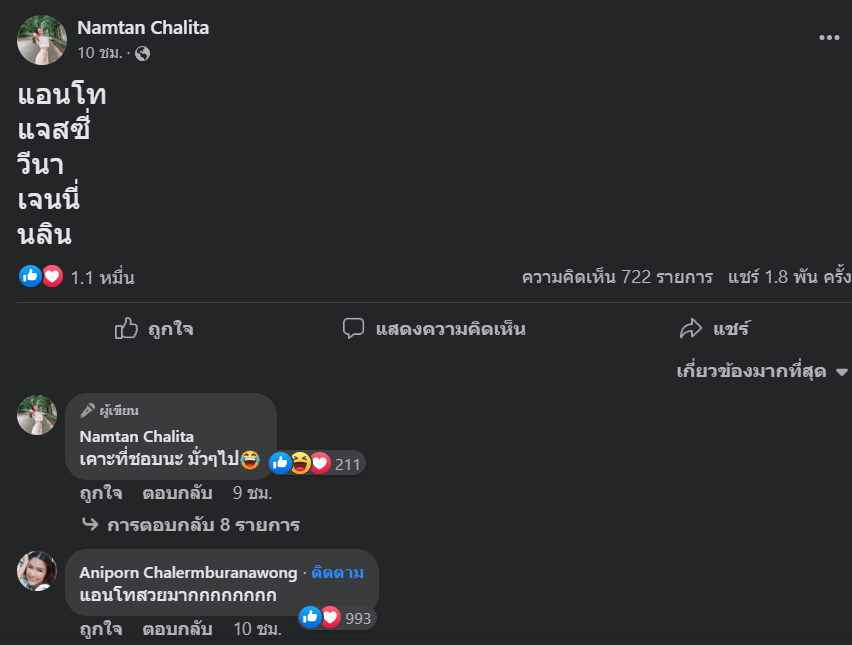Image resolution: width=852 pixels, height=645 pixels.
Task: Open post reactions via the heart icon
Action: click(53, 277)
